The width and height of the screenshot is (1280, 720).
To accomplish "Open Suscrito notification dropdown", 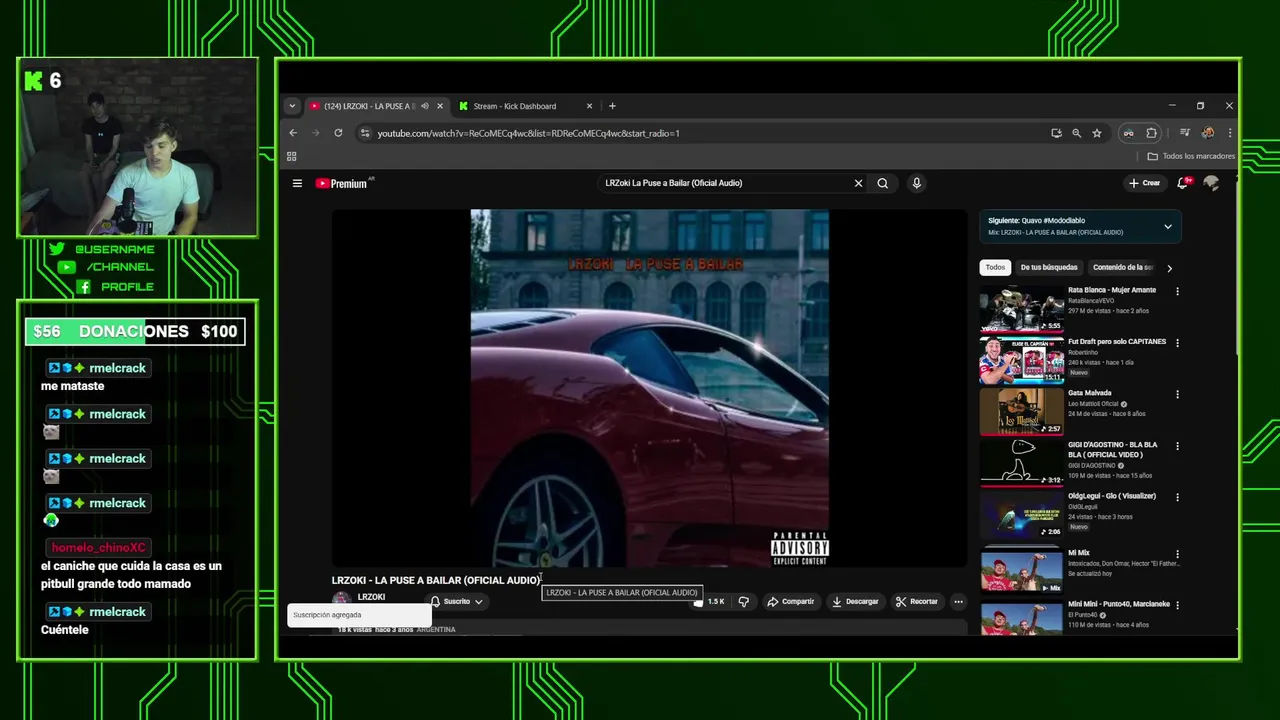I will tap(457, 601).
